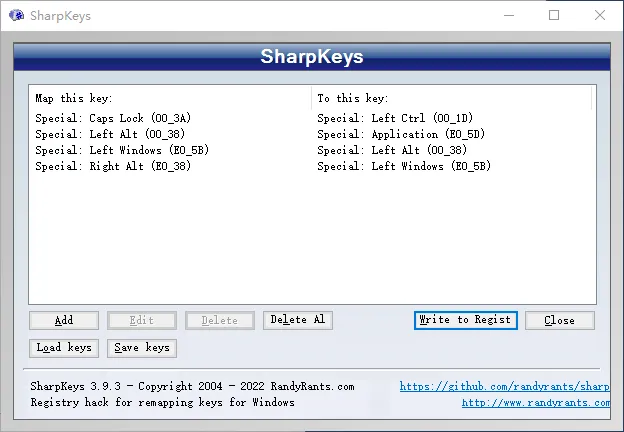624x432 pixels.
Task: Click the Close button beside Write to Regist
Action: point(560,320)
